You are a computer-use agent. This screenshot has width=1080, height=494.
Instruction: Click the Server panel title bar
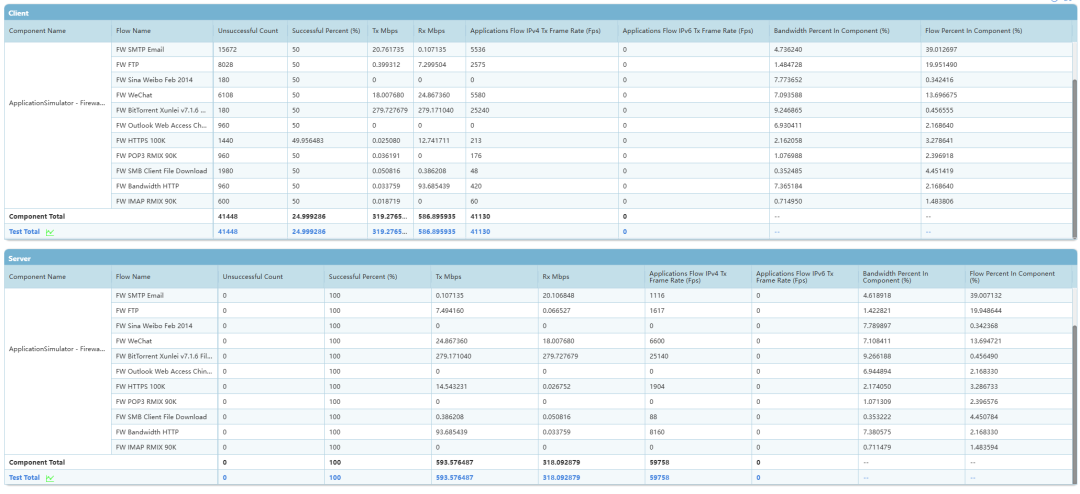pos(540,258)
